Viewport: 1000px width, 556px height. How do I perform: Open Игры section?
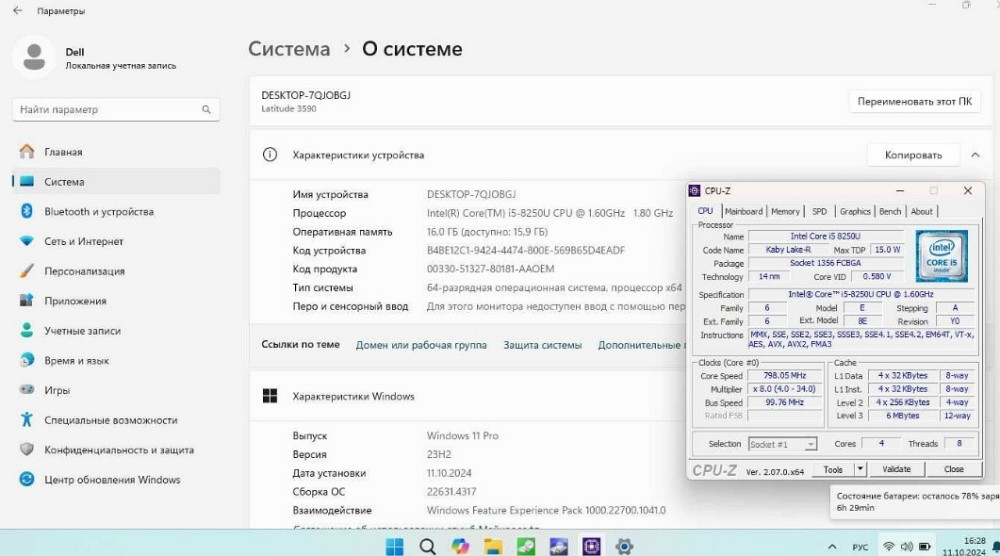116,390
